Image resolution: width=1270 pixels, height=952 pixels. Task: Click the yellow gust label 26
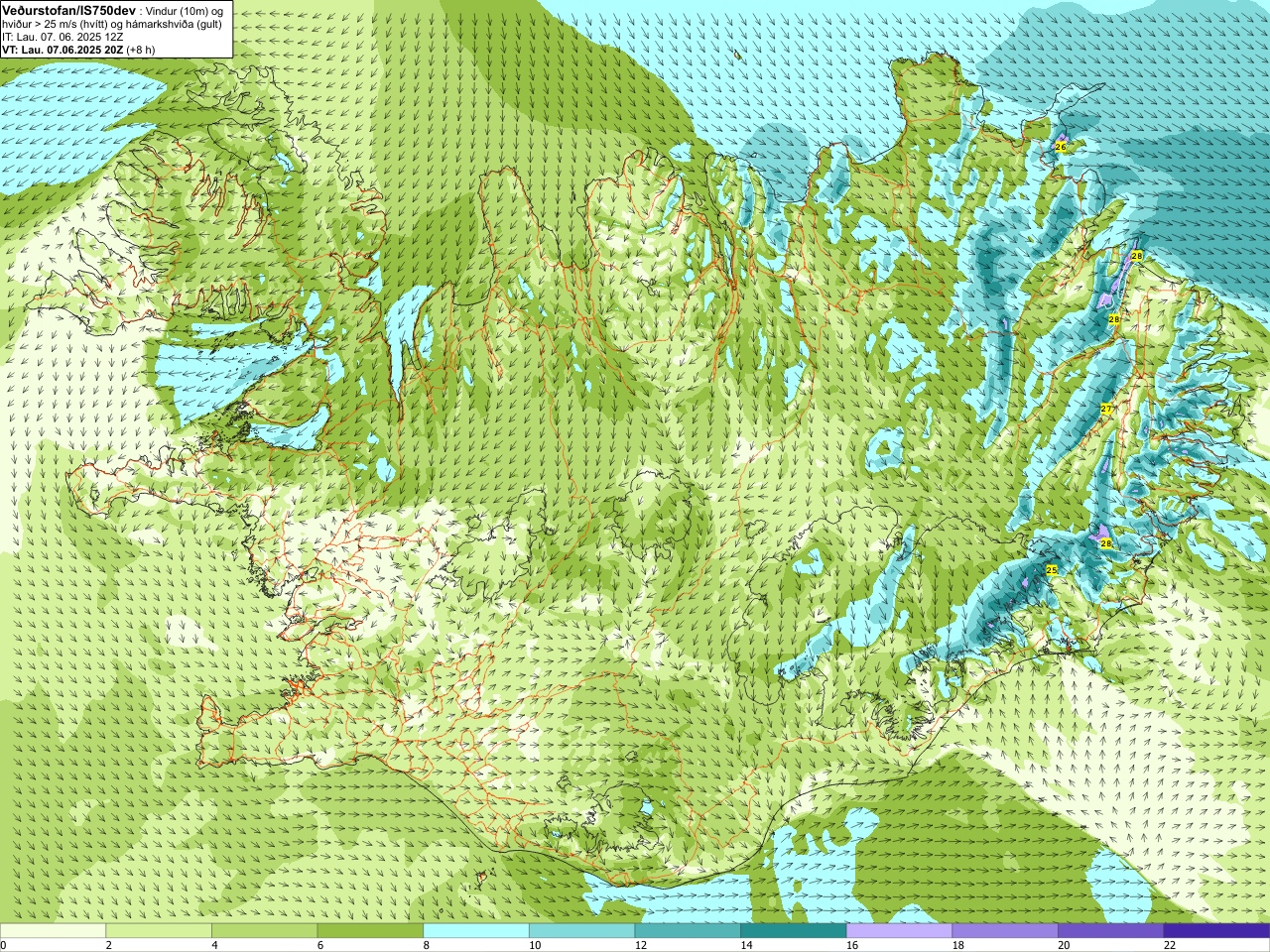[x=1060, y=147]
